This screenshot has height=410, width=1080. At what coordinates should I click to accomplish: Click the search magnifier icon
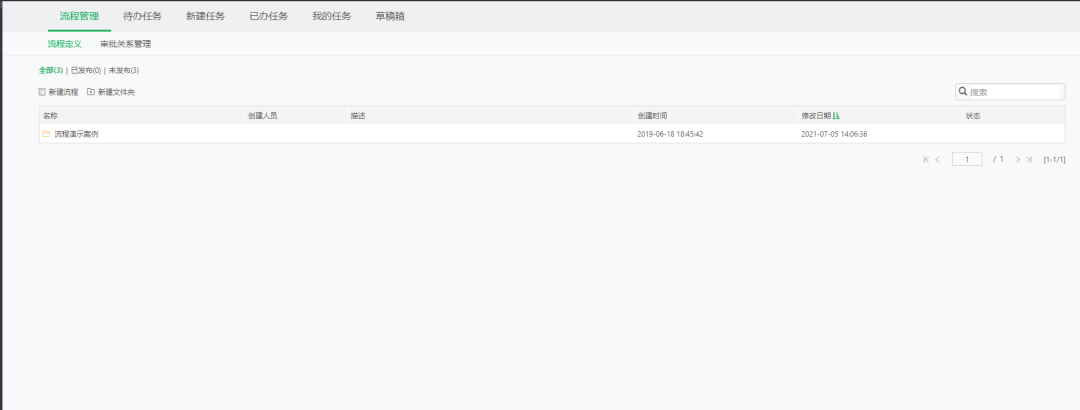tap(963, 91)
